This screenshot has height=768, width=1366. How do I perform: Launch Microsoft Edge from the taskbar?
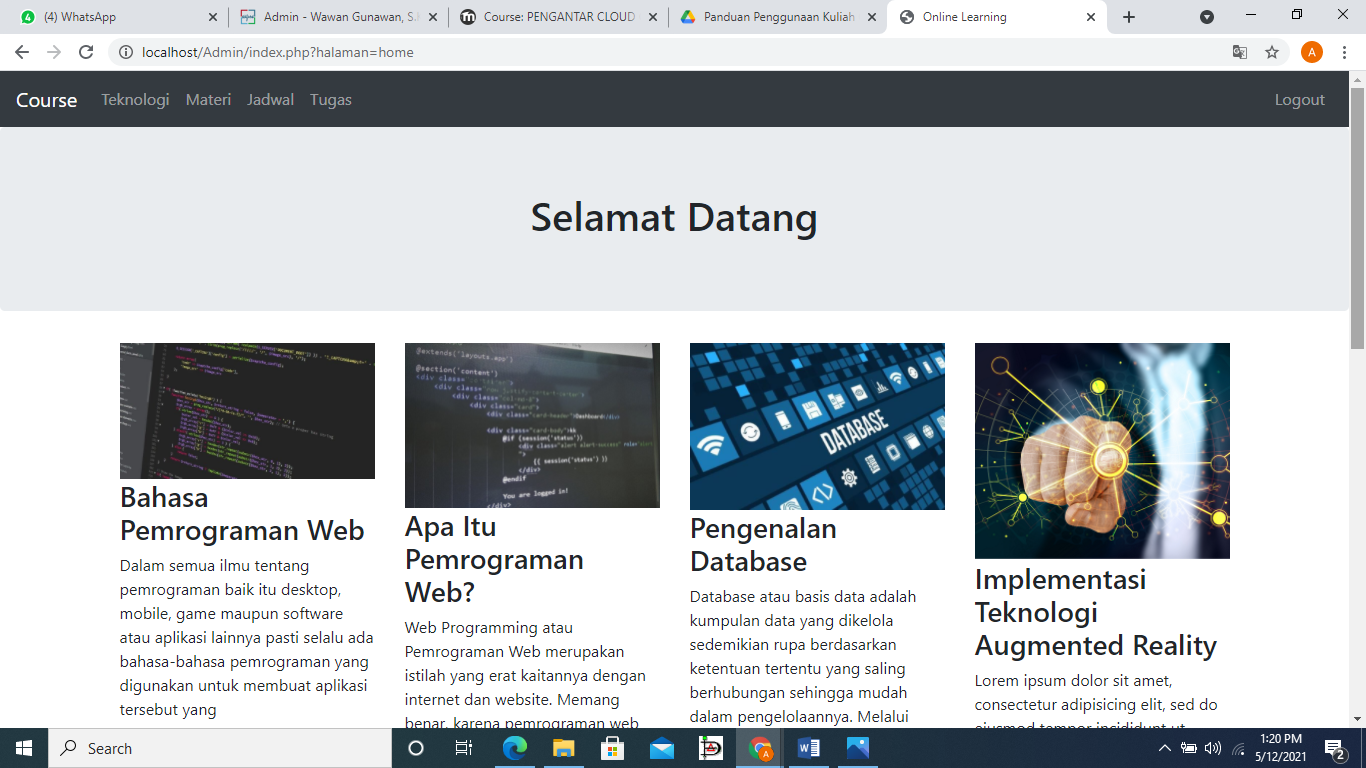point(515,748)
